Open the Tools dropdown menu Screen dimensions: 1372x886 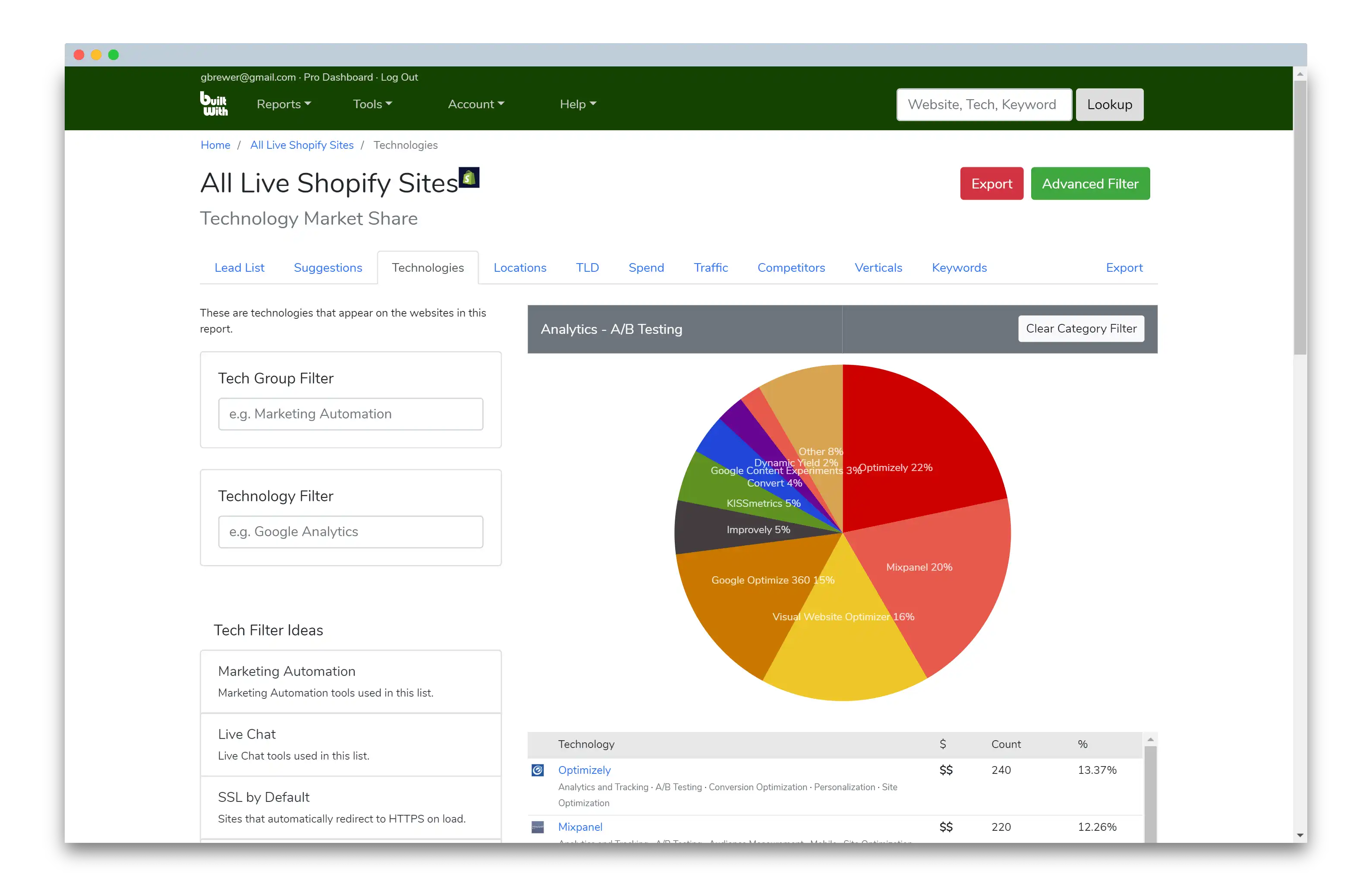coord(372,104)
